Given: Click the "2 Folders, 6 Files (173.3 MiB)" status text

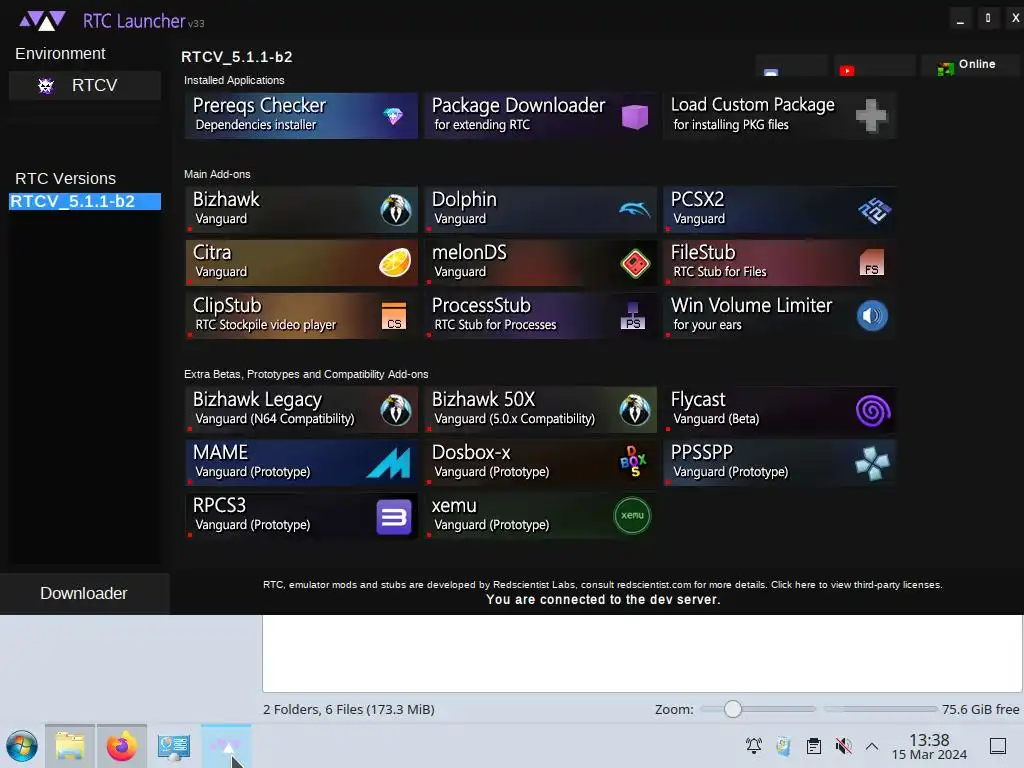Looking at the screenshot, I should (x=349, y=709).
